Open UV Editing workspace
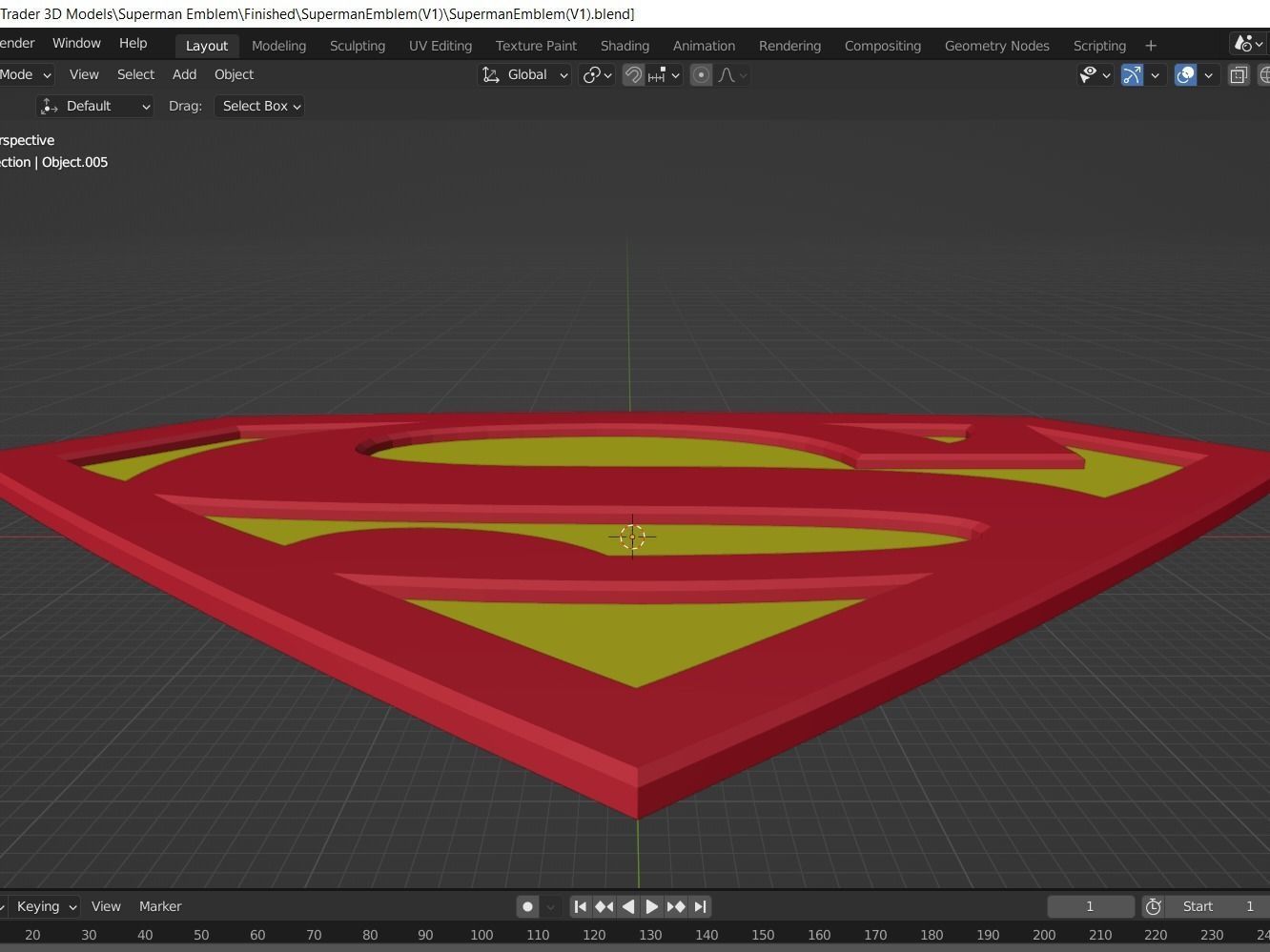This screenshot has height=952, width=1270. [440, 46]
